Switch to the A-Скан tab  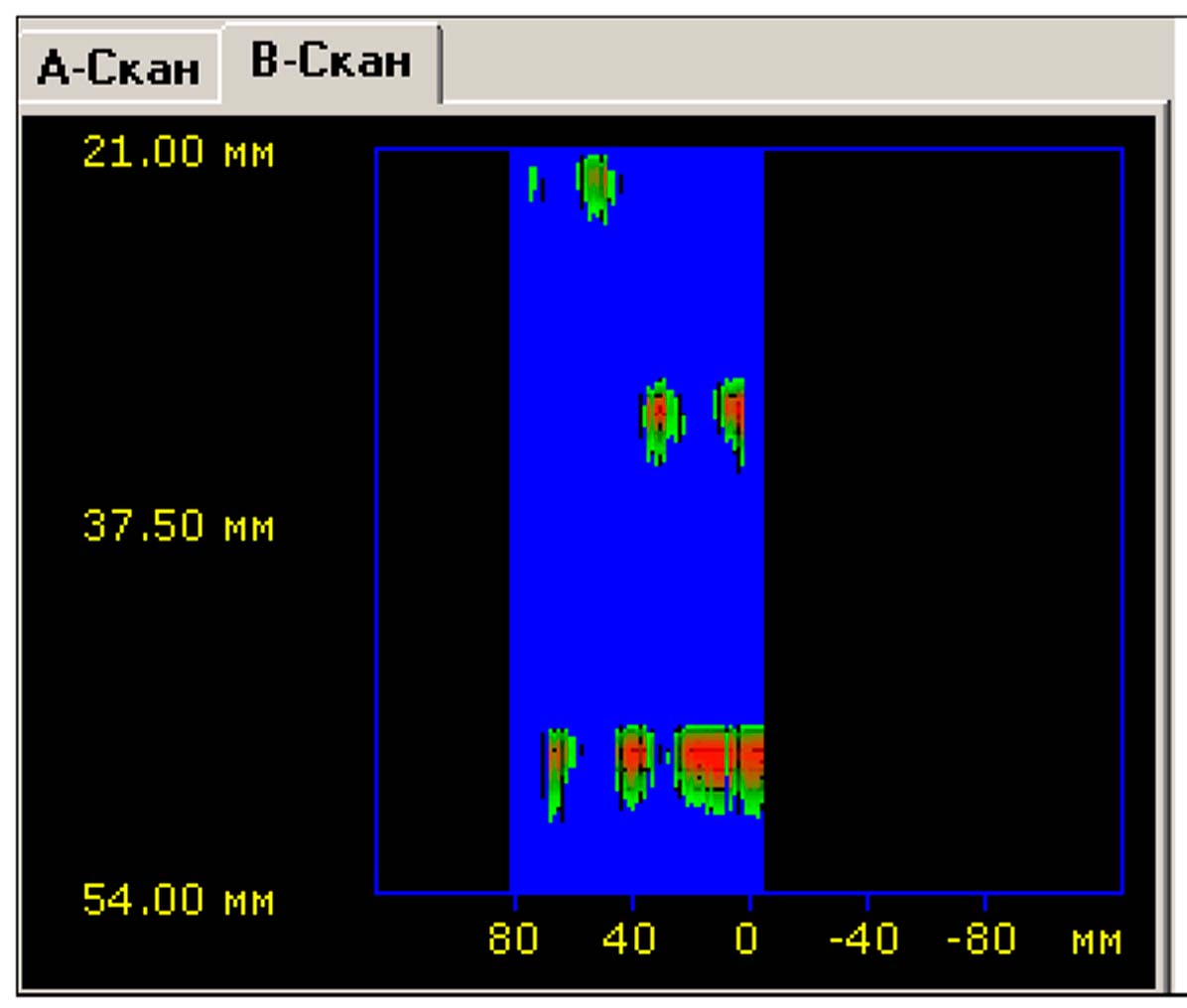118,68
